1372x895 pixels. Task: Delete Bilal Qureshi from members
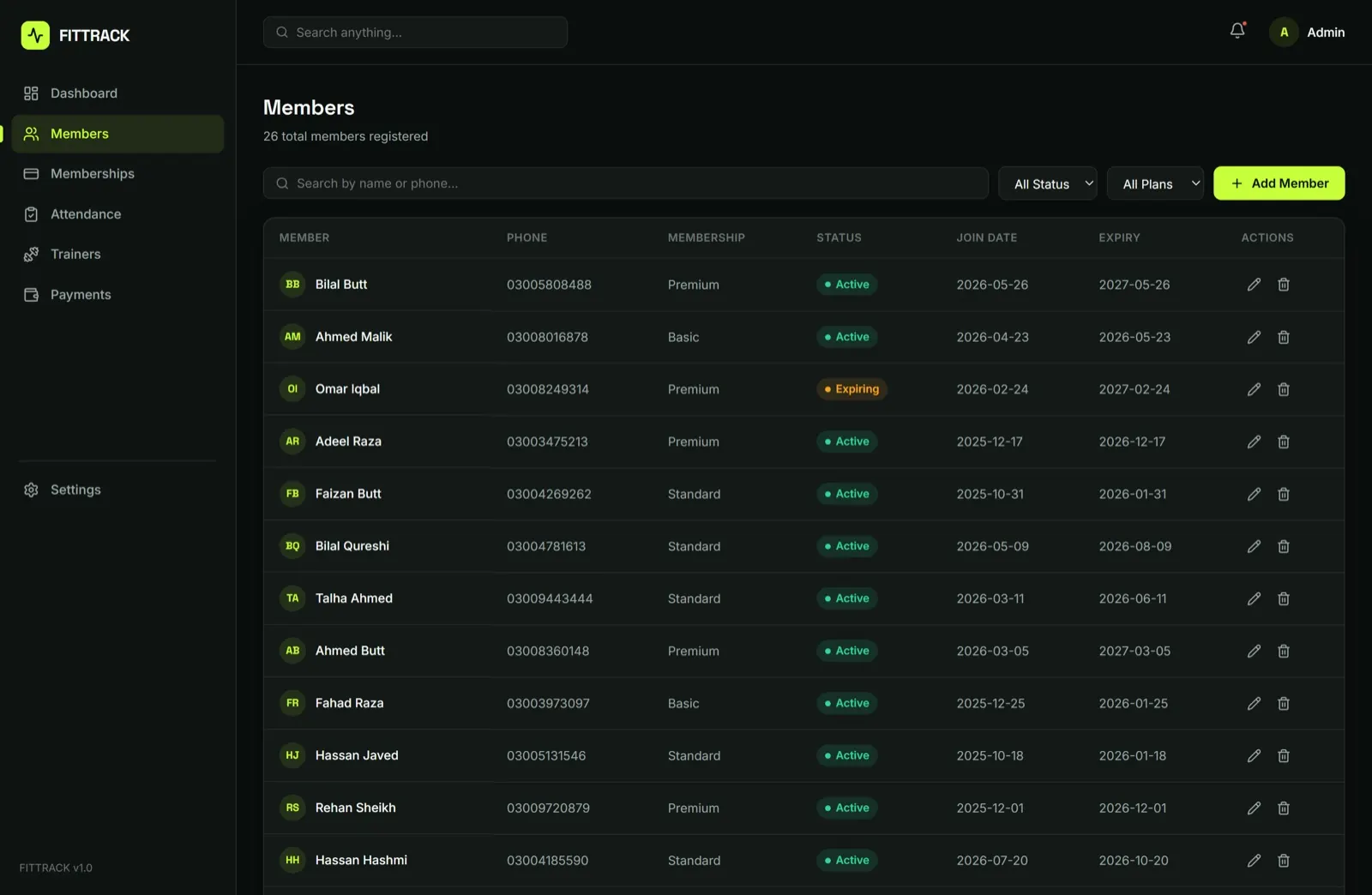(1284, 546)
